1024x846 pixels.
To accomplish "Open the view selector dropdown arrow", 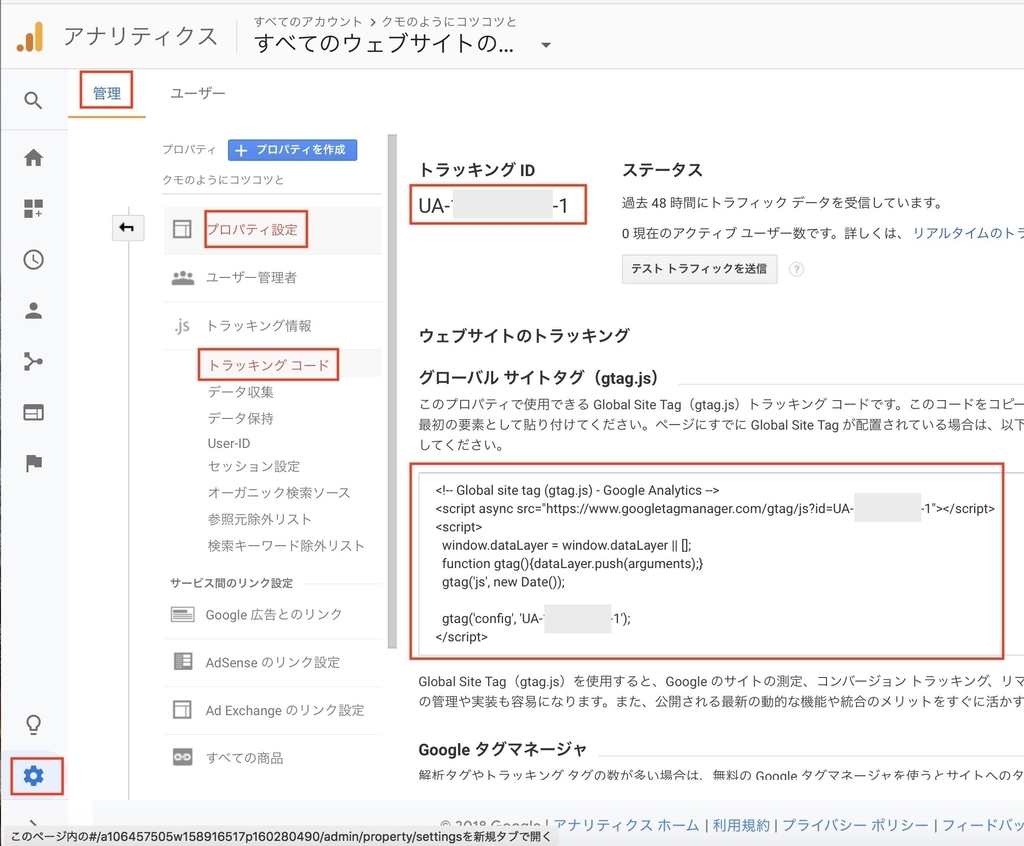I will pyautogui.click(x=545, y=45).
